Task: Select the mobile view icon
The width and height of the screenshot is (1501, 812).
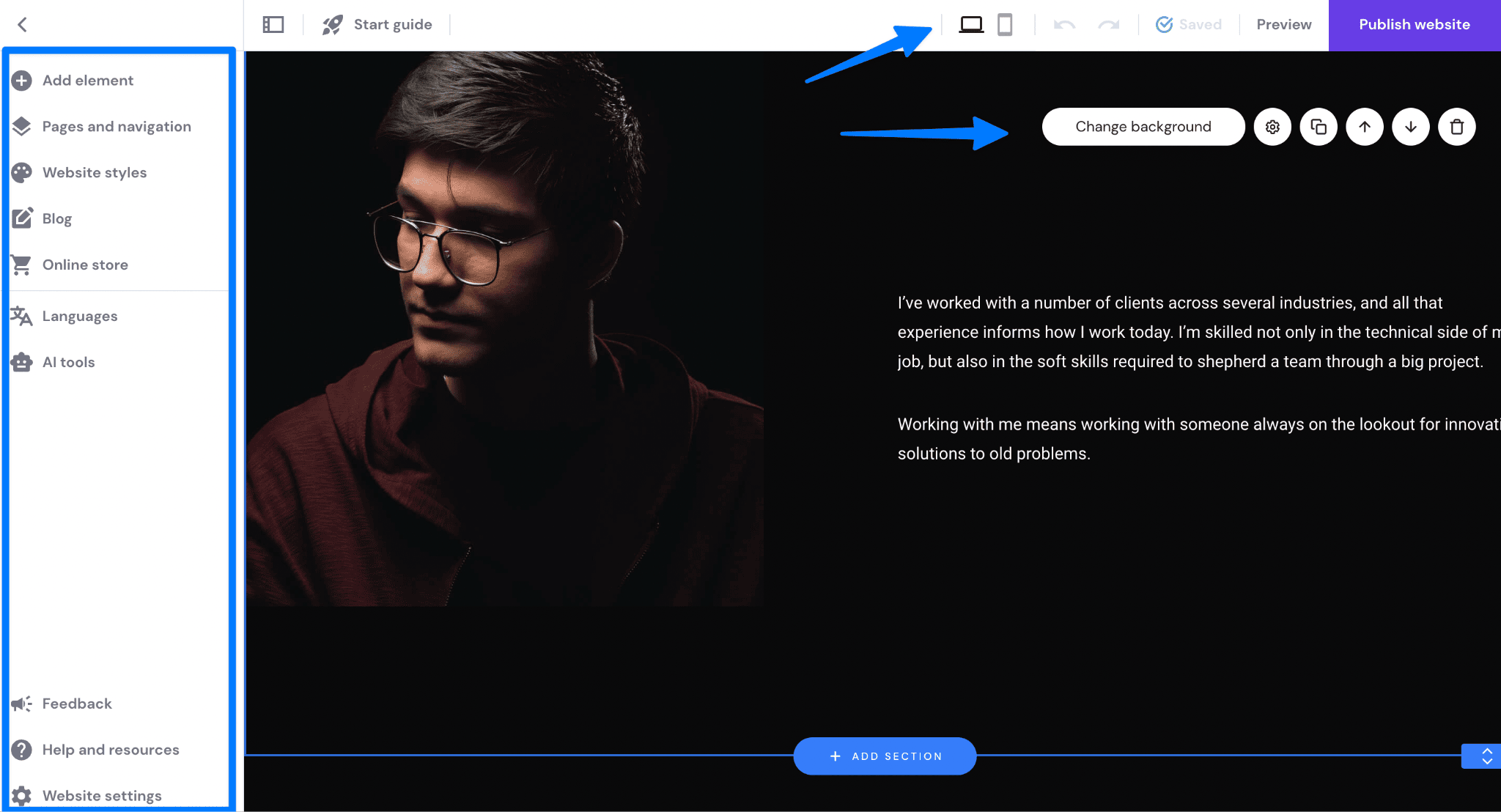Action: pos(1003,25)
